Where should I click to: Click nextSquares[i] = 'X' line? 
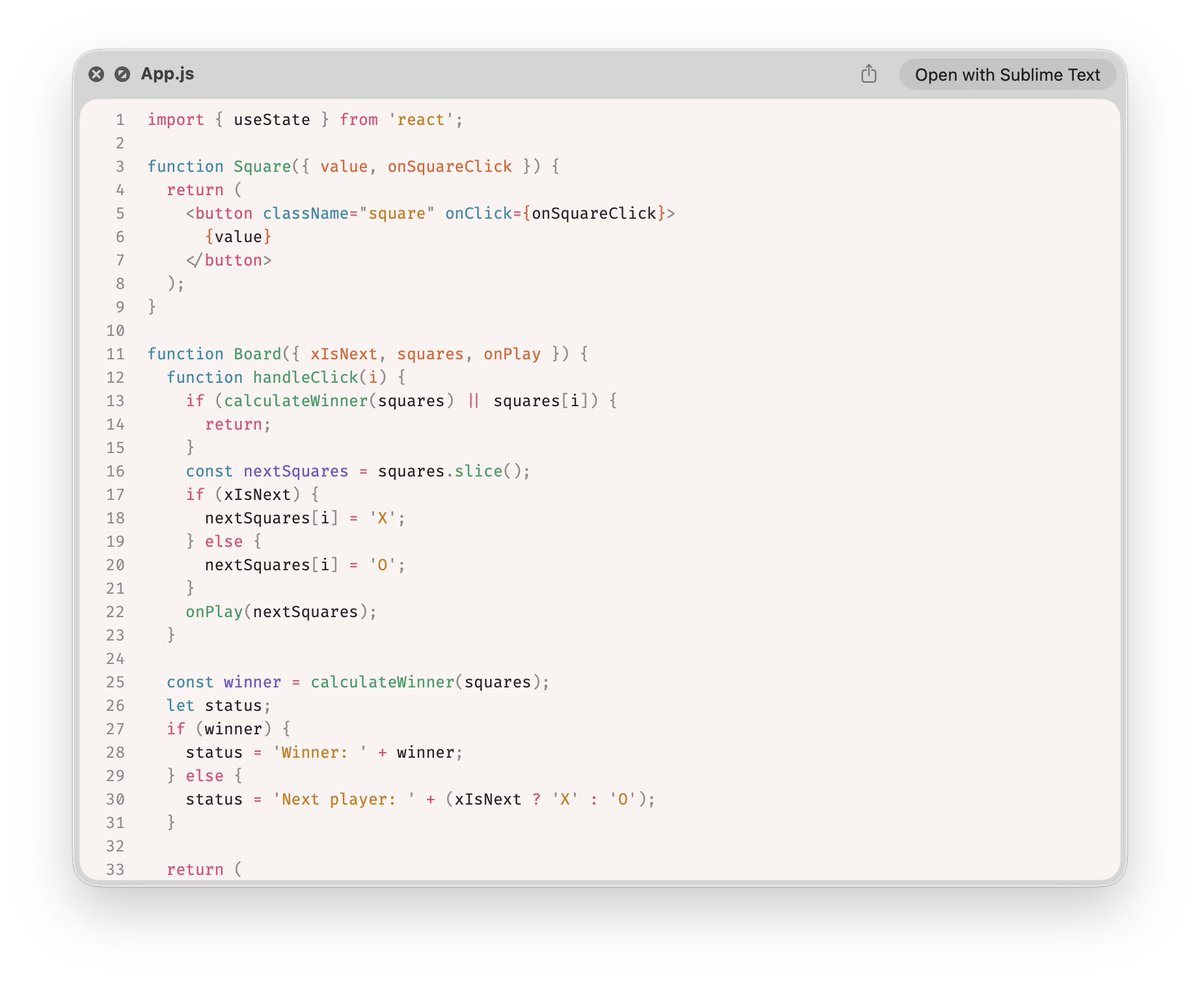[x=306, y=518]
